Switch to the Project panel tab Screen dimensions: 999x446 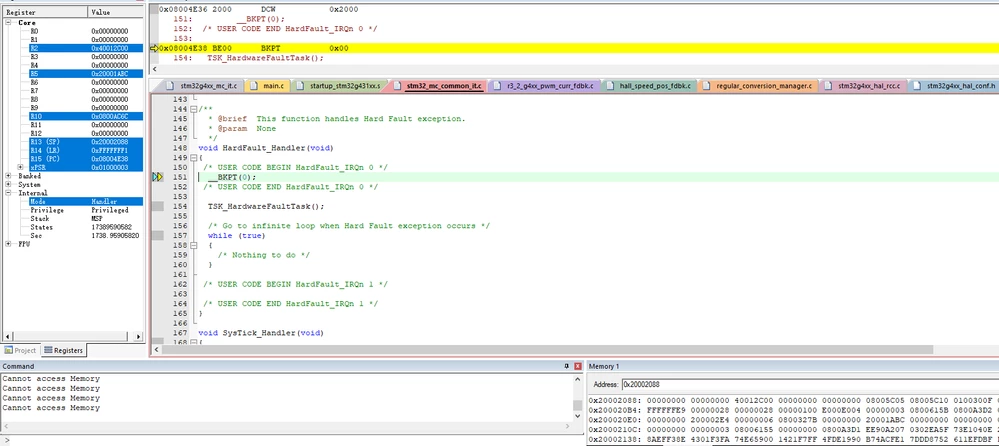(x=20, y=350)
